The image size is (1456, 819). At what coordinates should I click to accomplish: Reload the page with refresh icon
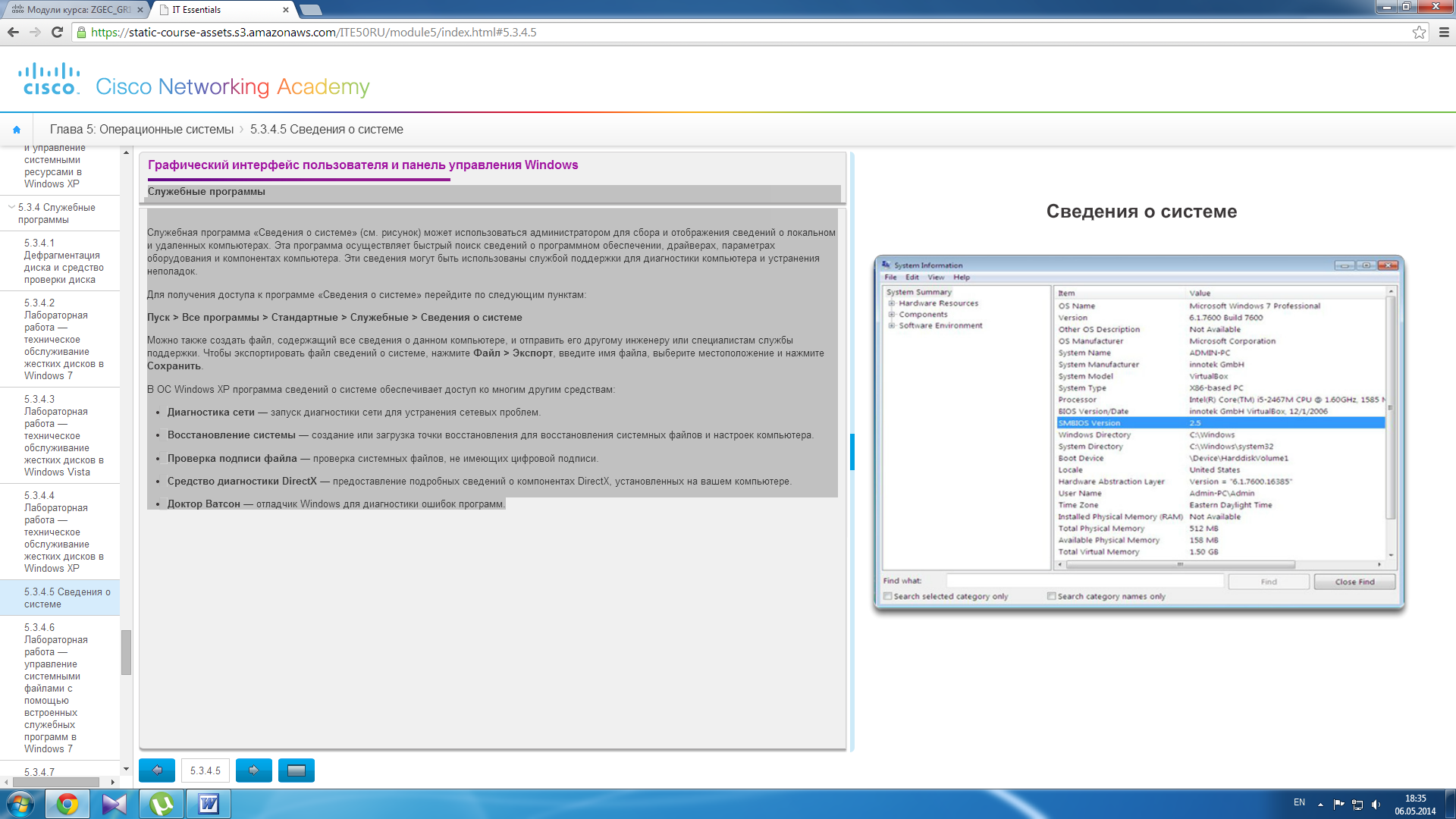coord(57,32)
